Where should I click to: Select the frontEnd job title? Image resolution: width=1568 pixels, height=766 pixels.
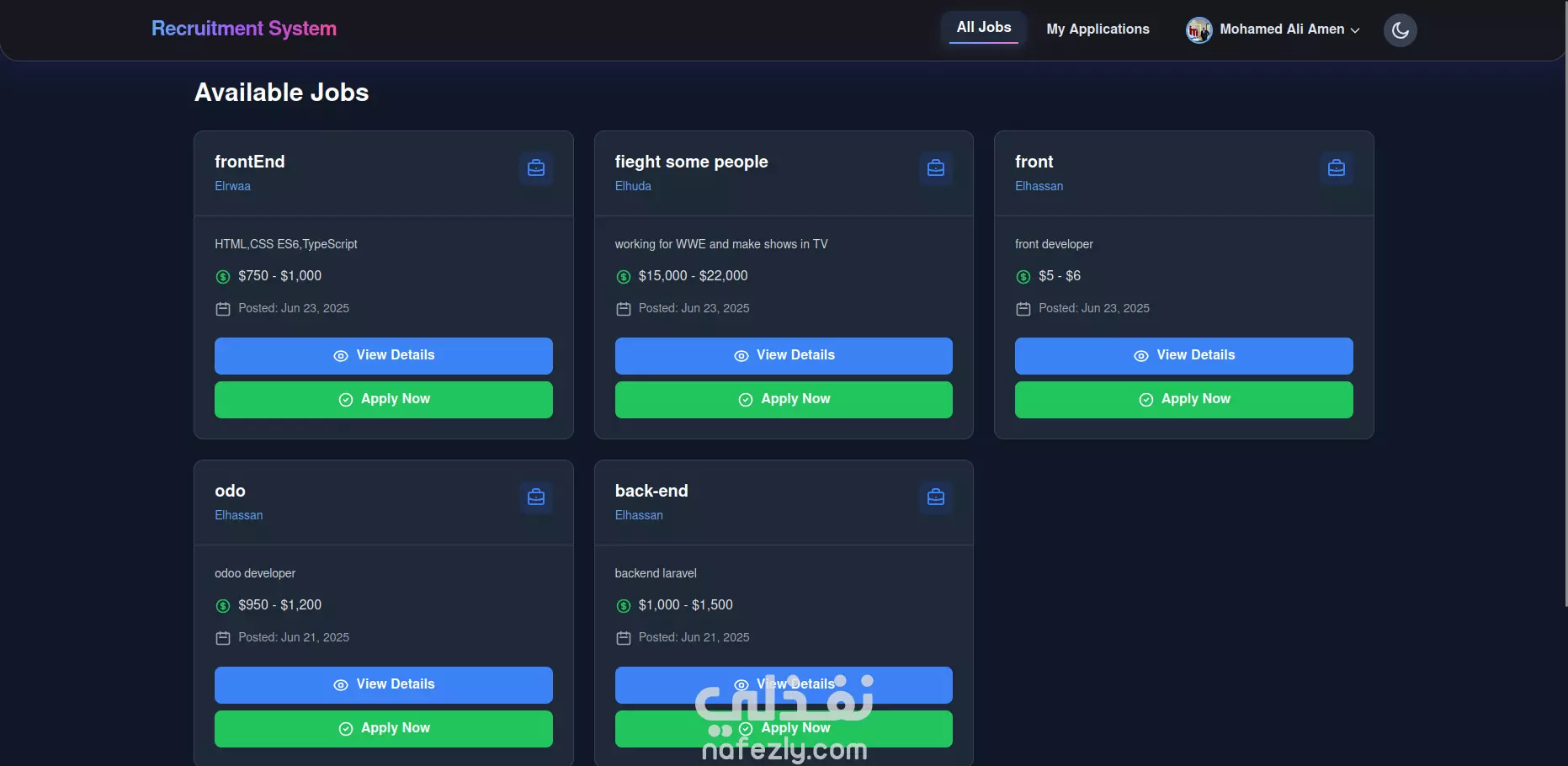(x=250, y=162)
